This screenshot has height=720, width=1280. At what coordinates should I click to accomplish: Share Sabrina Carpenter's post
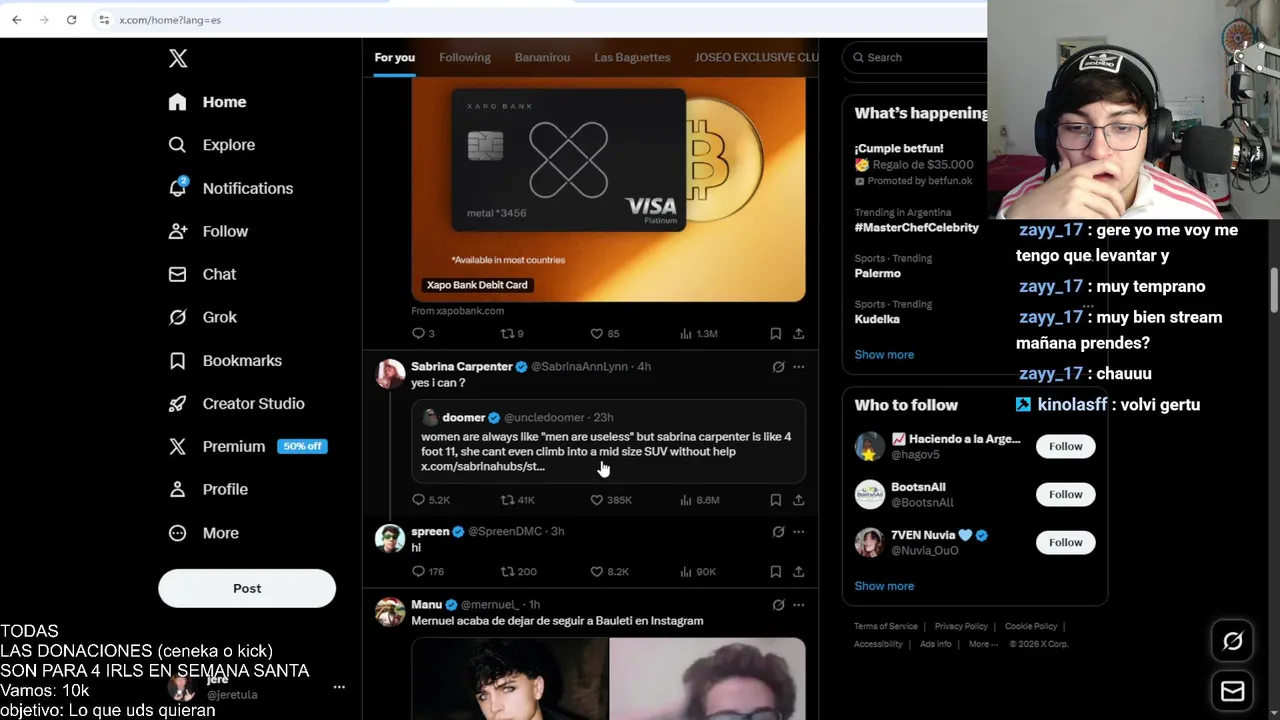click(x=798, y=499)
